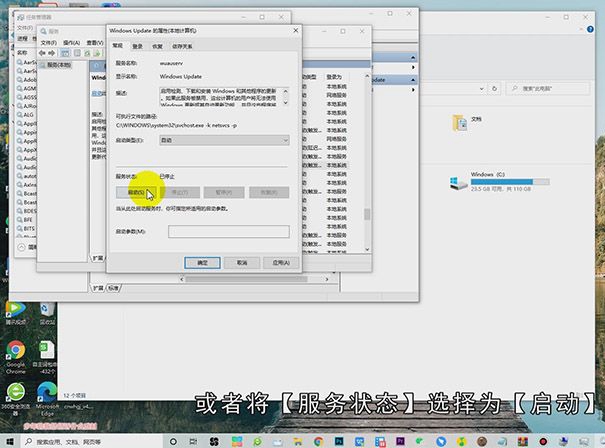This screenshot has height=448, width=605.
Task: Select the 标准 tab at bottom of back window
Action: 113,288
